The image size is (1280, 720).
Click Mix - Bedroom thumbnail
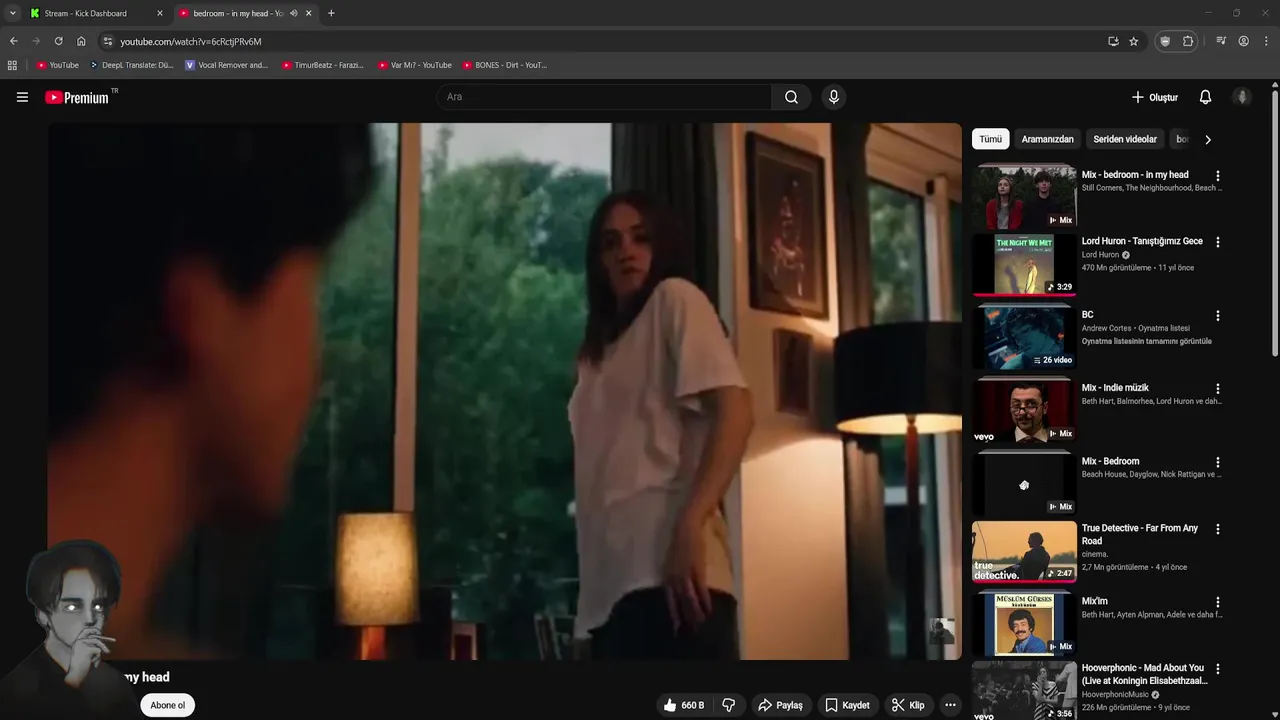(x=1024, y=484)
